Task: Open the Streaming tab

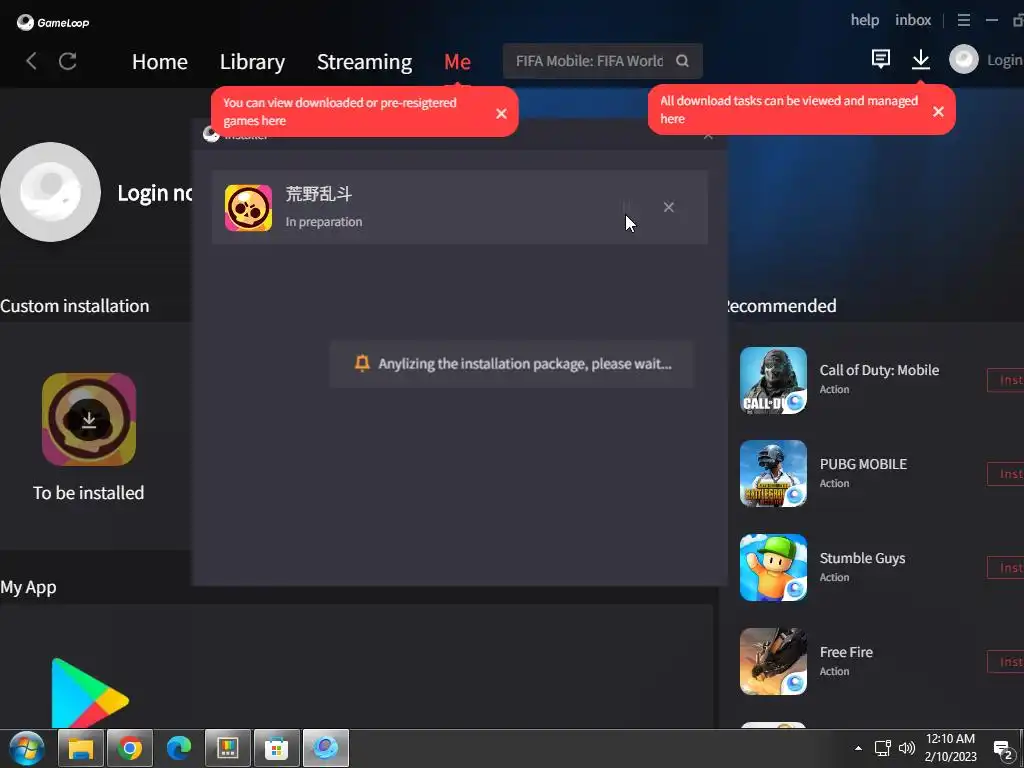Action: point(364,61)
